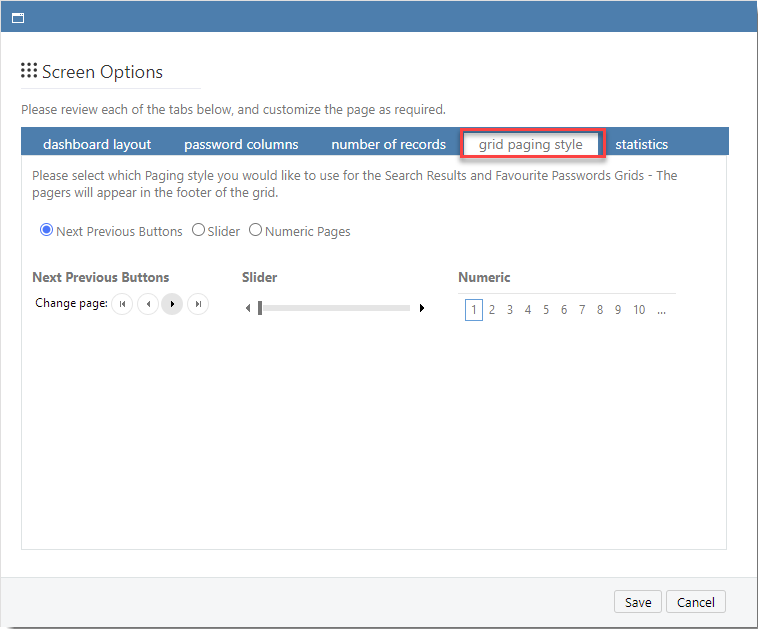Click the first page pager icon
This screenshot has width=758, height=629.
[x=122, y=304]
